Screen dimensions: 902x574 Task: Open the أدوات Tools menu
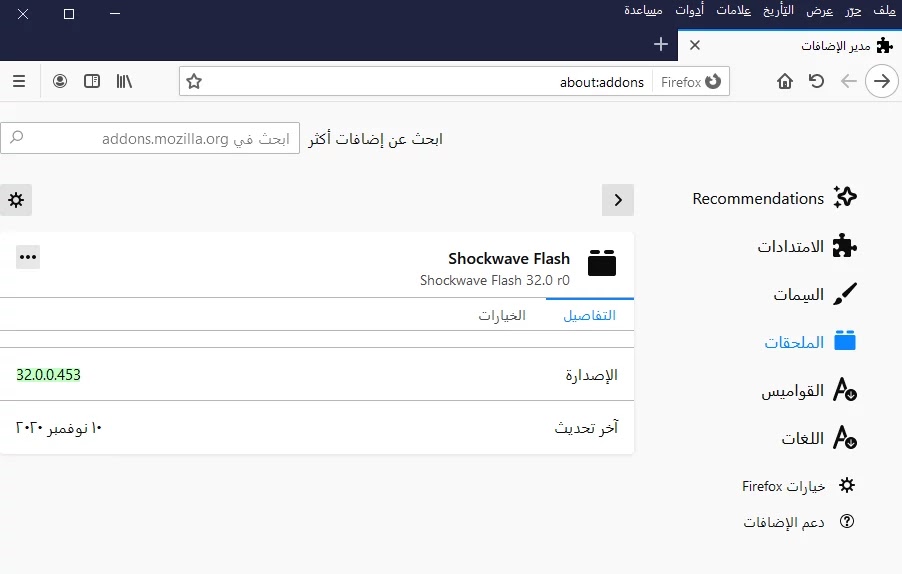(x=689, y=10)
